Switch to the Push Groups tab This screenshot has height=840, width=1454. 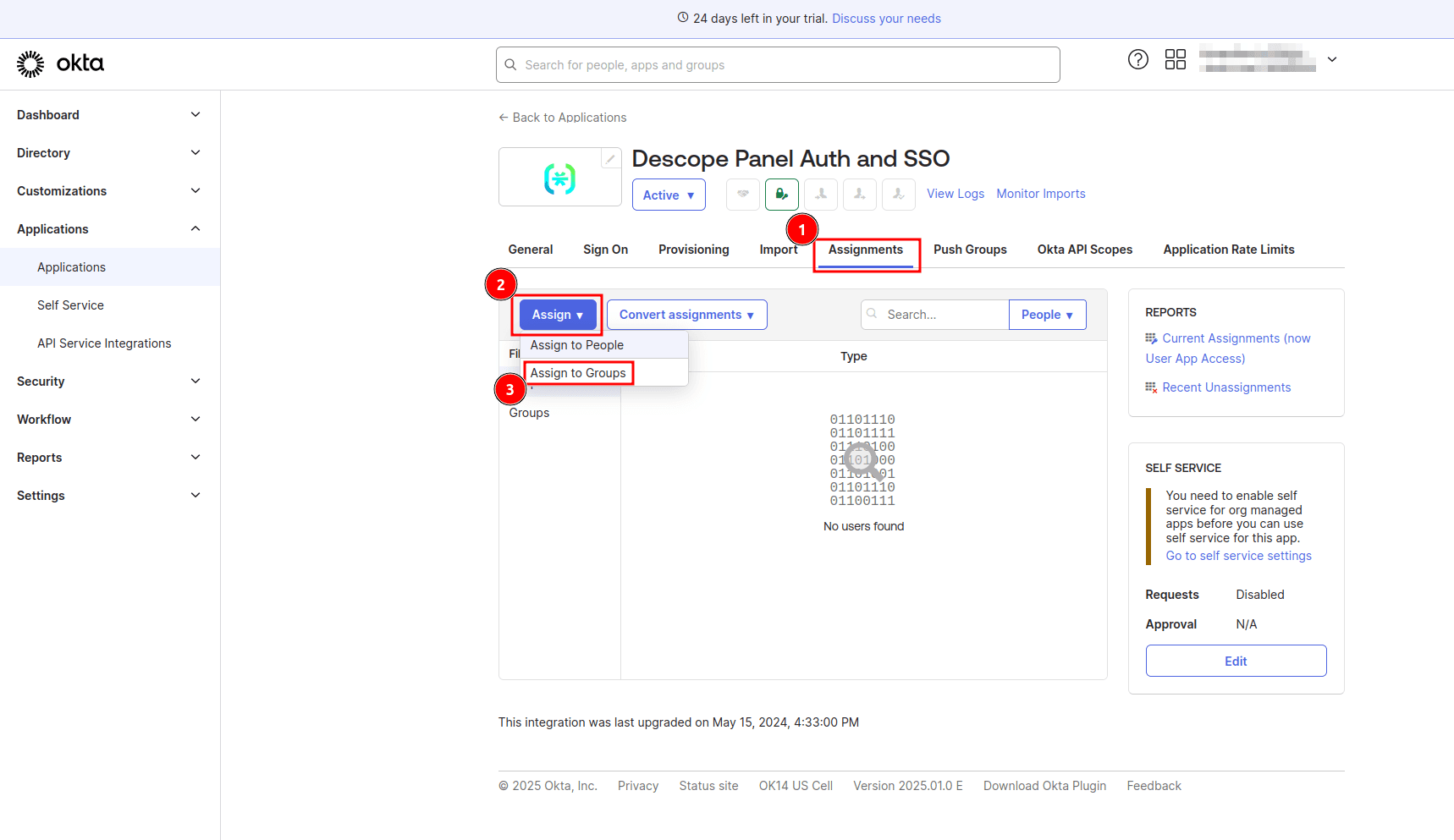click(970, 249)
